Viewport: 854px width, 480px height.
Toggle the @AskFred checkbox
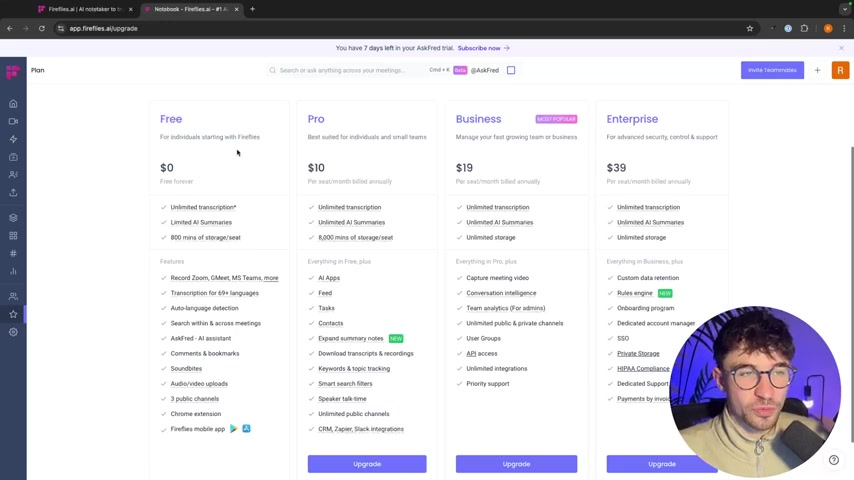pos(511,70)
